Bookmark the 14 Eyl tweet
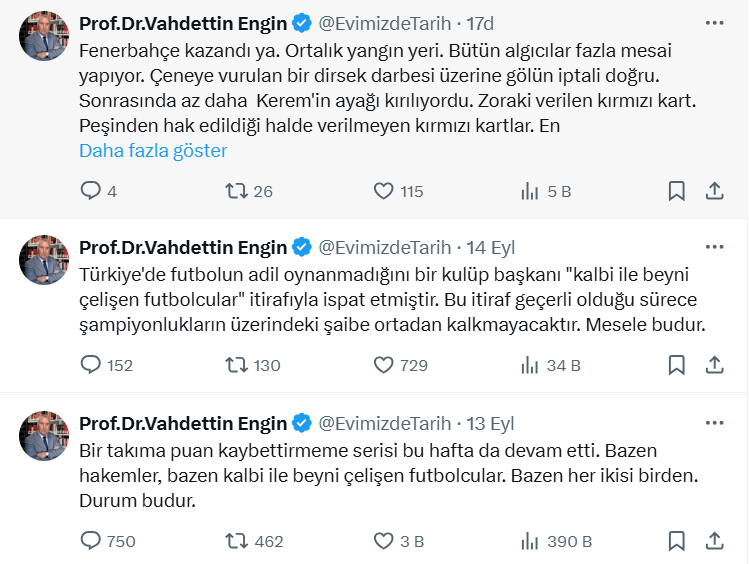 677,365
